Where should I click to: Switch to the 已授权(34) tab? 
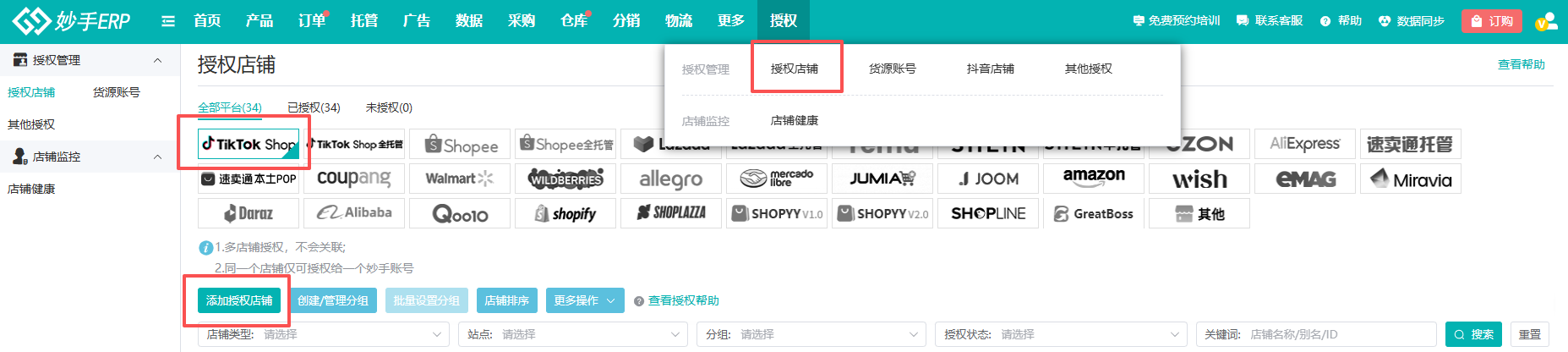tap(314, 107)
